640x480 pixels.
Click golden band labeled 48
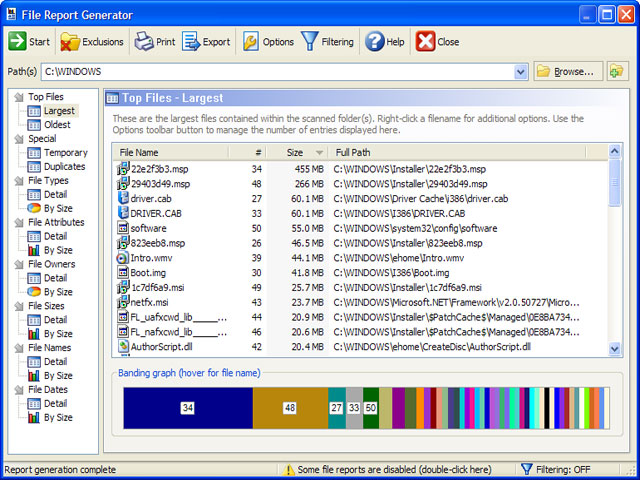tap(290, 408)
